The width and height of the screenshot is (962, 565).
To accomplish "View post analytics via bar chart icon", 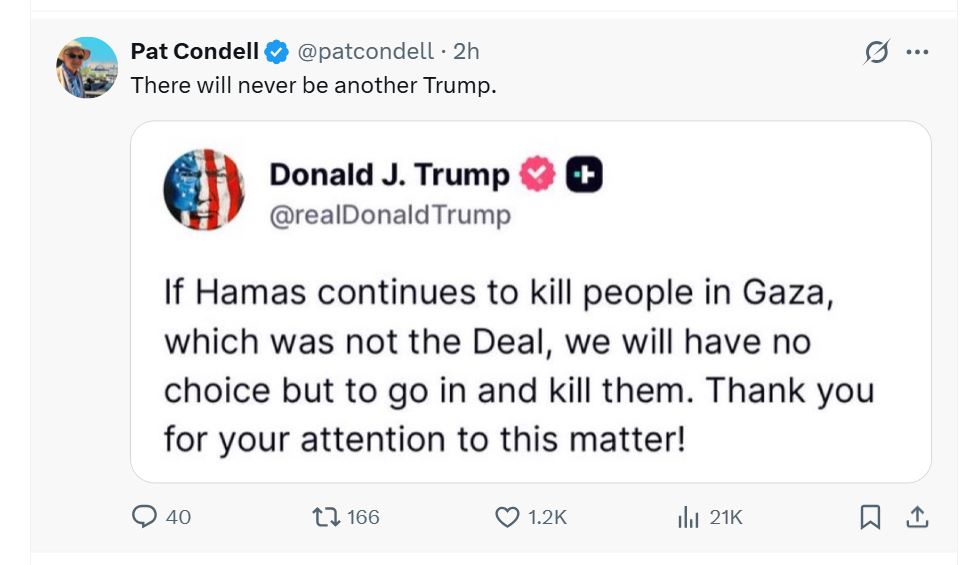I will tap(688, 516).
